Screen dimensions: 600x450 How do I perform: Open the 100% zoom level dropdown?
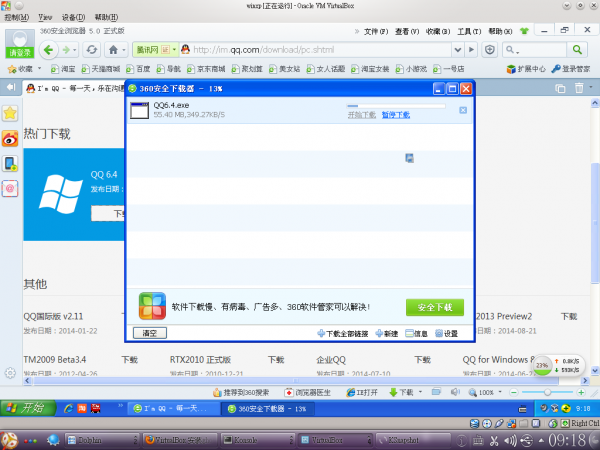500,392
